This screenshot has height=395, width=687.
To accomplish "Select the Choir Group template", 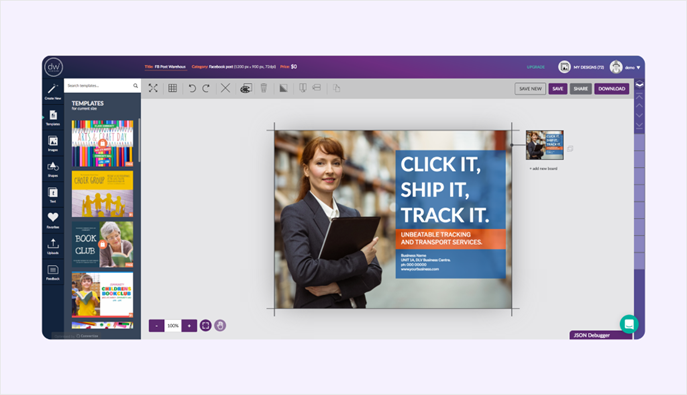I will click(x=103, y=194).
